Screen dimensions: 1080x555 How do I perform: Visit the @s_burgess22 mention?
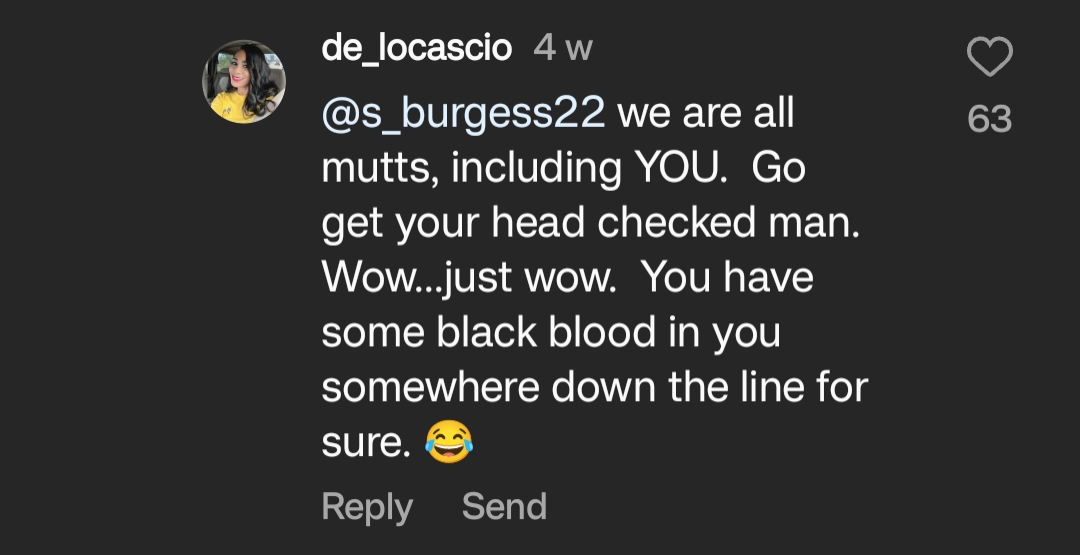(463, 113)
